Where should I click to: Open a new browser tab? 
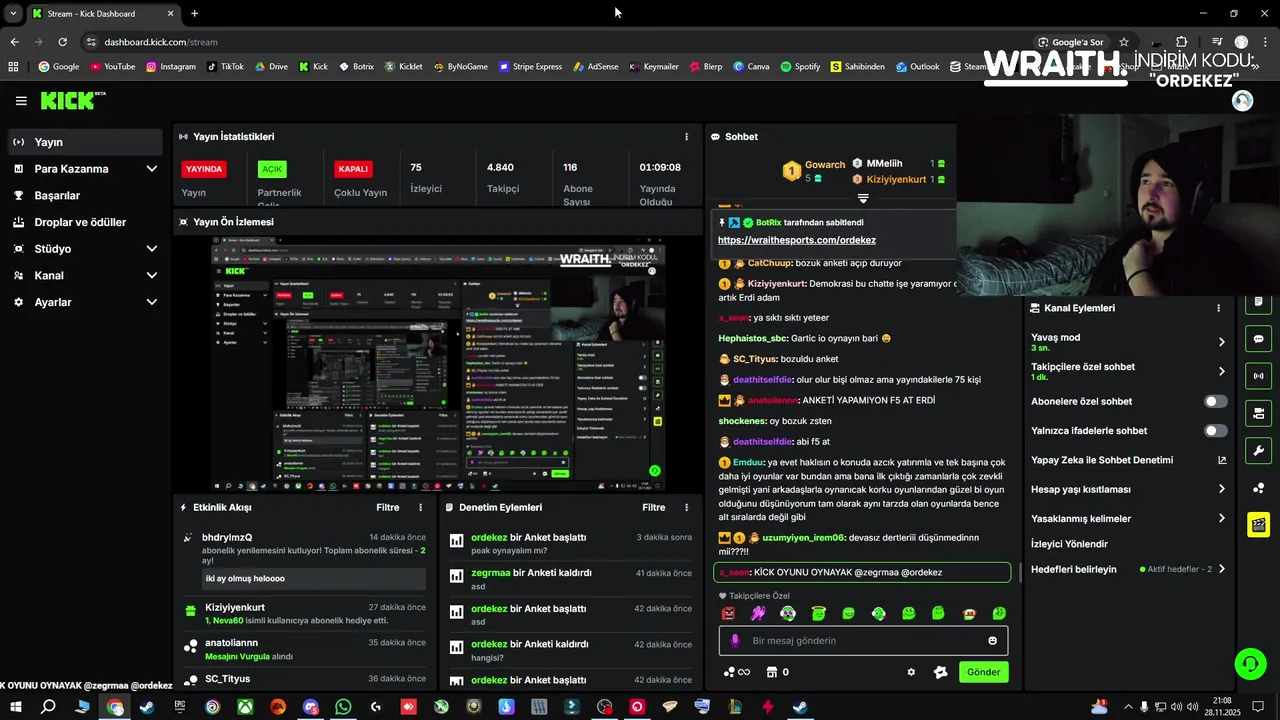(194, 14)
